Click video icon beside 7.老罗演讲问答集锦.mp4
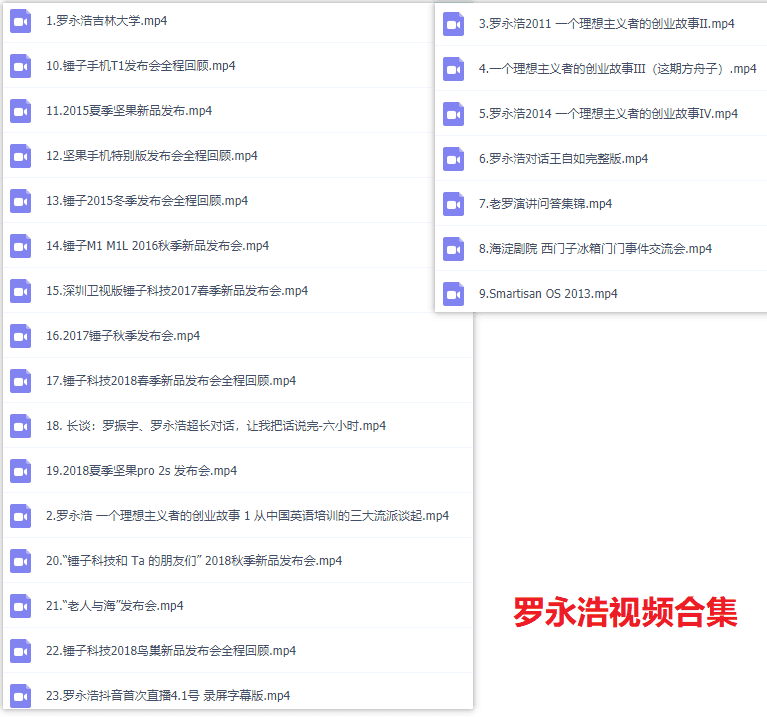The height and width of the screenshot is (717, 767). pos(453,204)
